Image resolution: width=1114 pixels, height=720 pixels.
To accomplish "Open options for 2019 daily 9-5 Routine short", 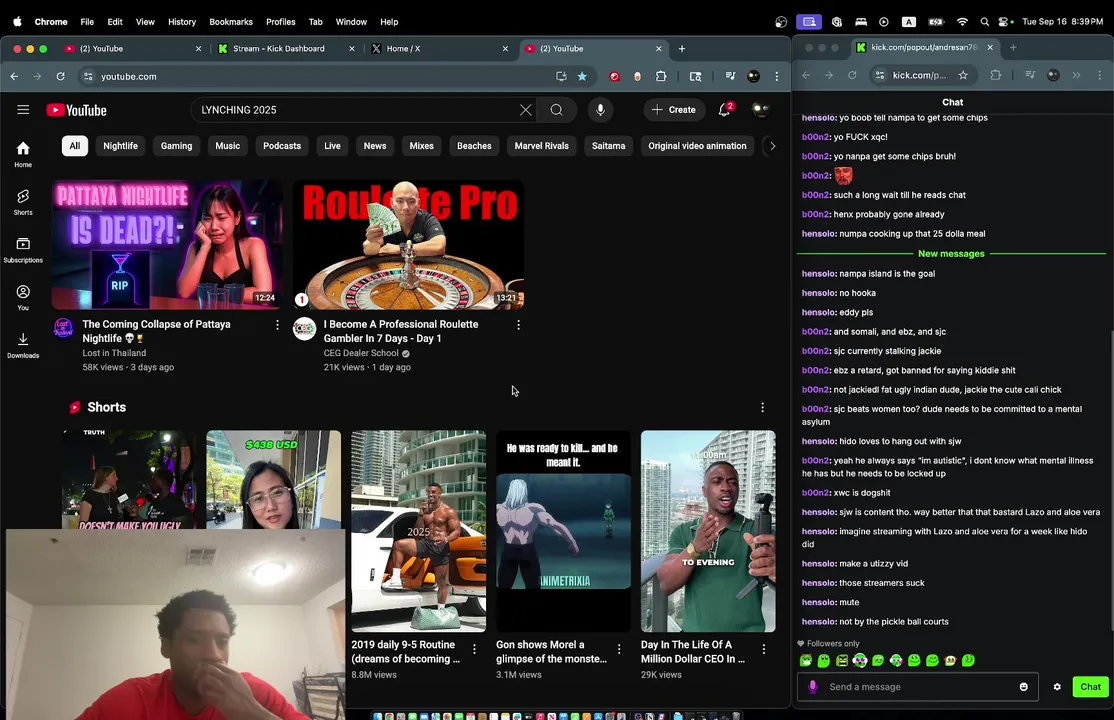I will (475, 649).
